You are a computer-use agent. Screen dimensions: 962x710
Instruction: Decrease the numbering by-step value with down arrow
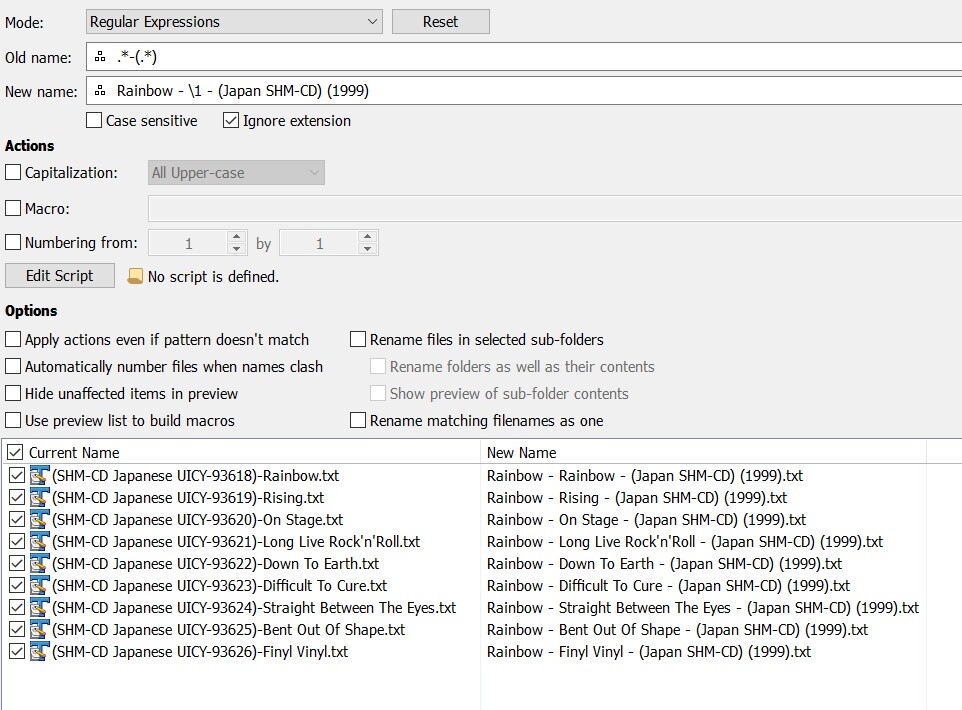tap(367, 249)
